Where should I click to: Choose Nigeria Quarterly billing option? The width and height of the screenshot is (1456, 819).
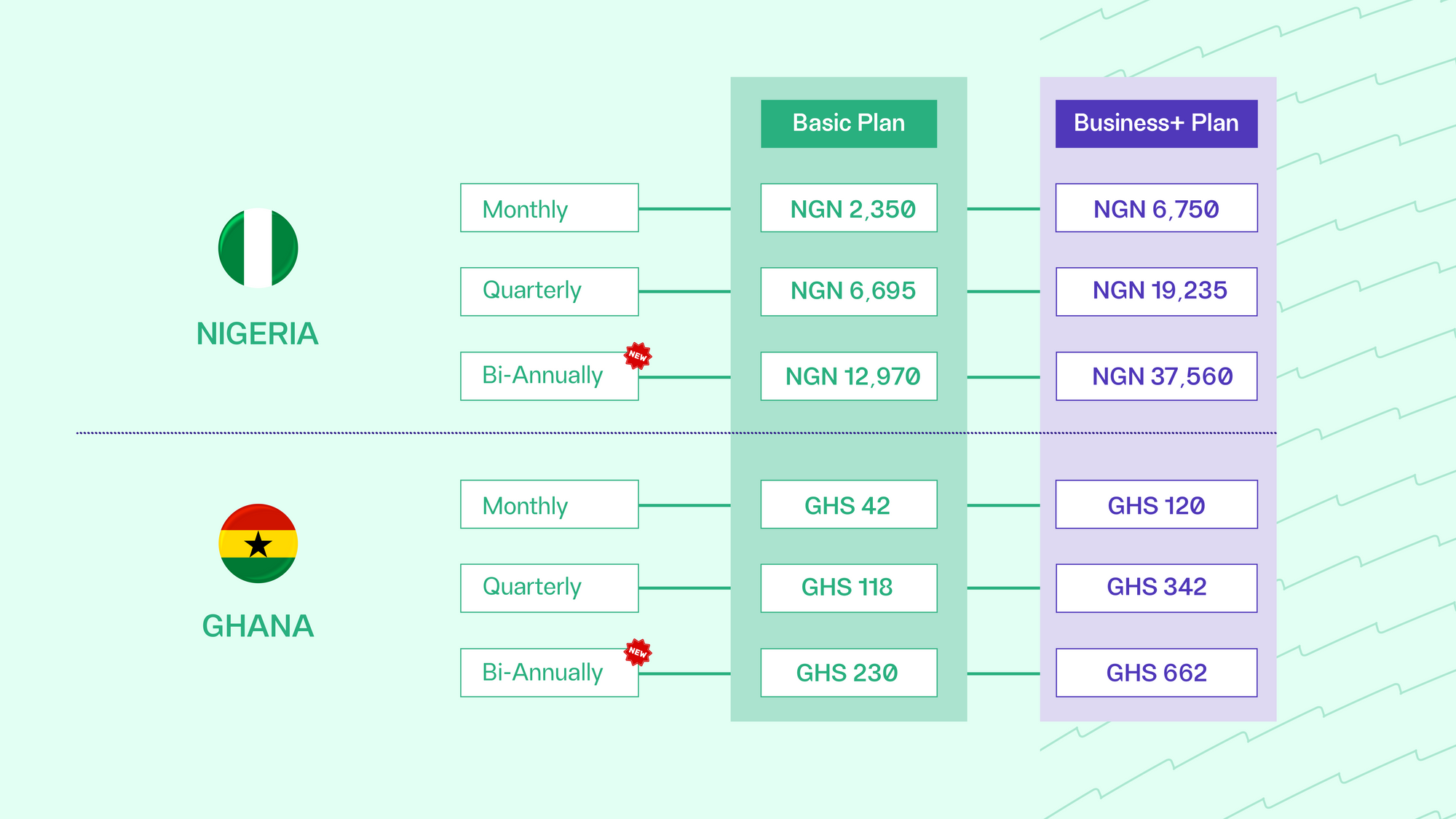(x=550, y=291)
